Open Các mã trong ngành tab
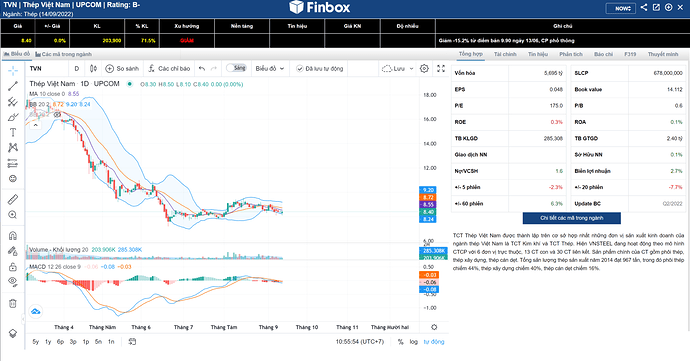This screenshot has height=361, width=690. tap(63, 54)
